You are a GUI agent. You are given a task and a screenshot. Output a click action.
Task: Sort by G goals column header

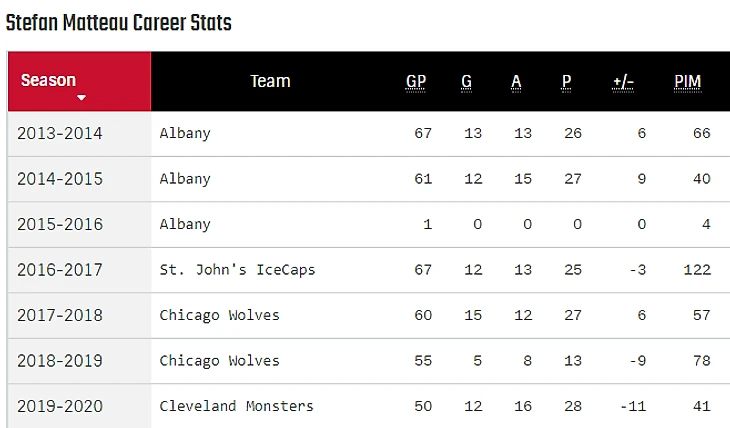point(467,81)
